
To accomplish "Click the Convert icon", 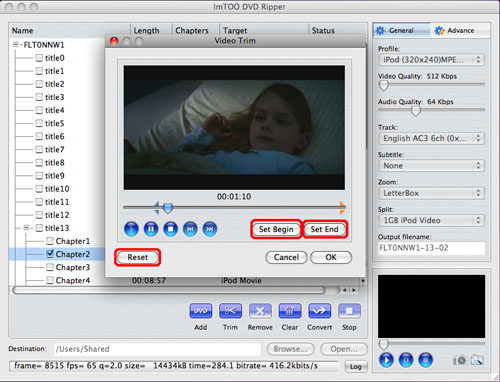I will click(319, 311).
